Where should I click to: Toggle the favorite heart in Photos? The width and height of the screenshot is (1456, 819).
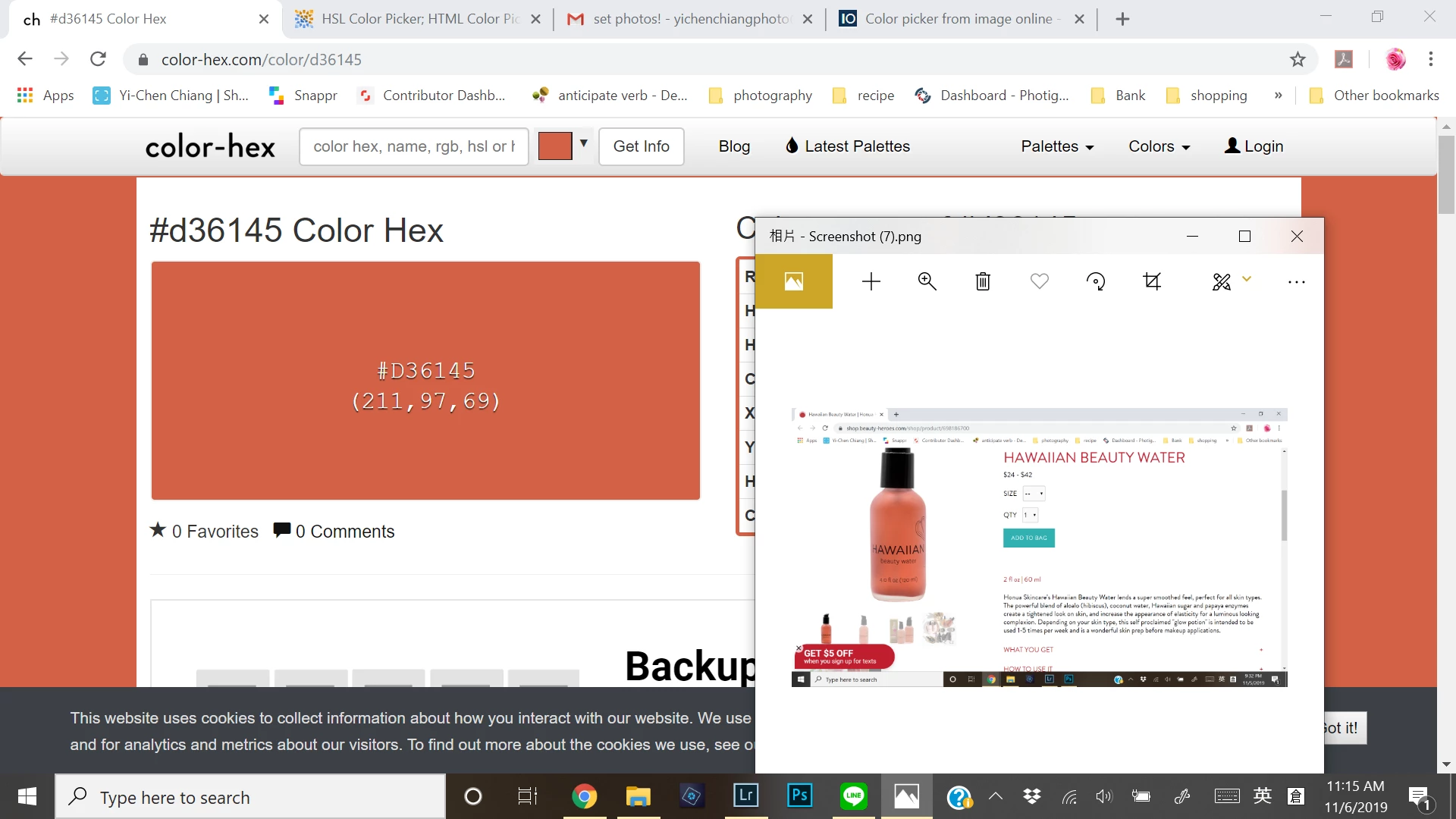[1040, 281]
